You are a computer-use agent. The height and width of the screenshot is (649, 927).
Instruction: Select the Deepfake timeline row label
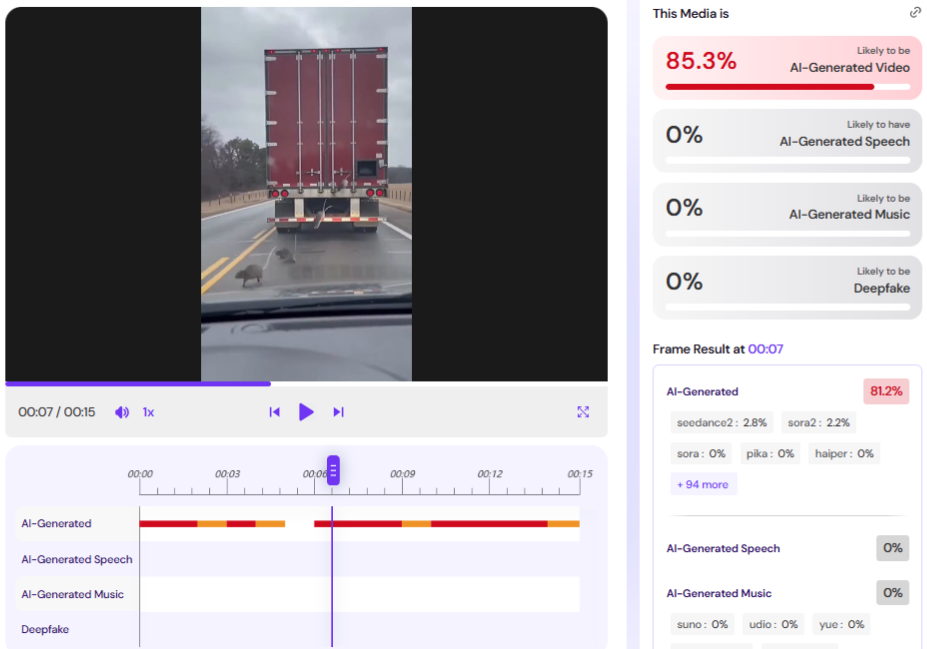pyautogui.click(x=45, y=629)
